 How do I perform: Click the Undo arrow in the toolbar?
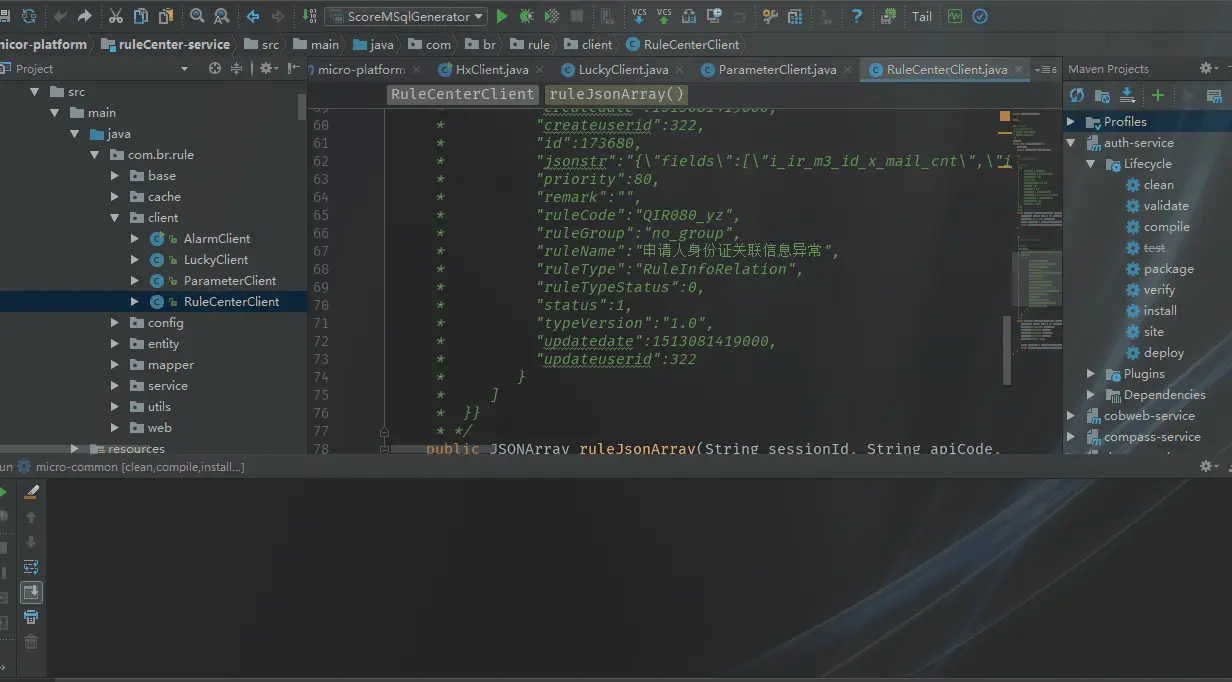(x=60, y=16)
